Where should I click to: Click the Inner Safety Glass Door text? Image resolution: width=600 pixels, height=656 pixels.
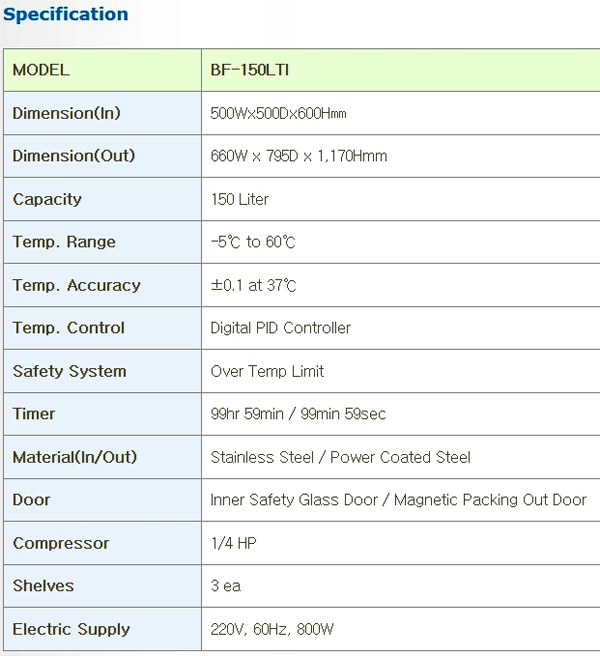296,500
